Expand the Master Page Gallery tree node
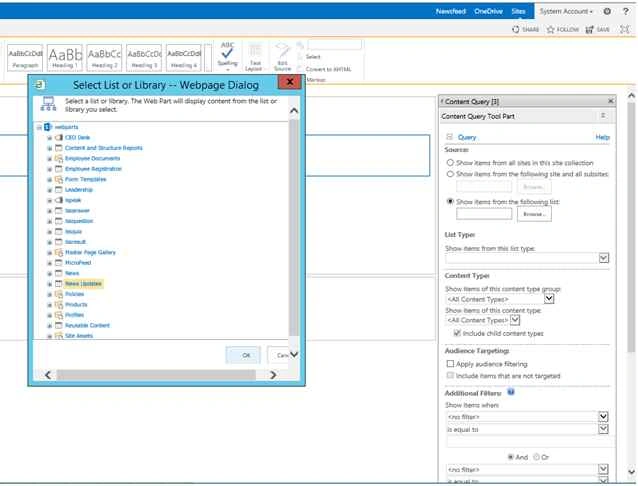 [49, 253]
